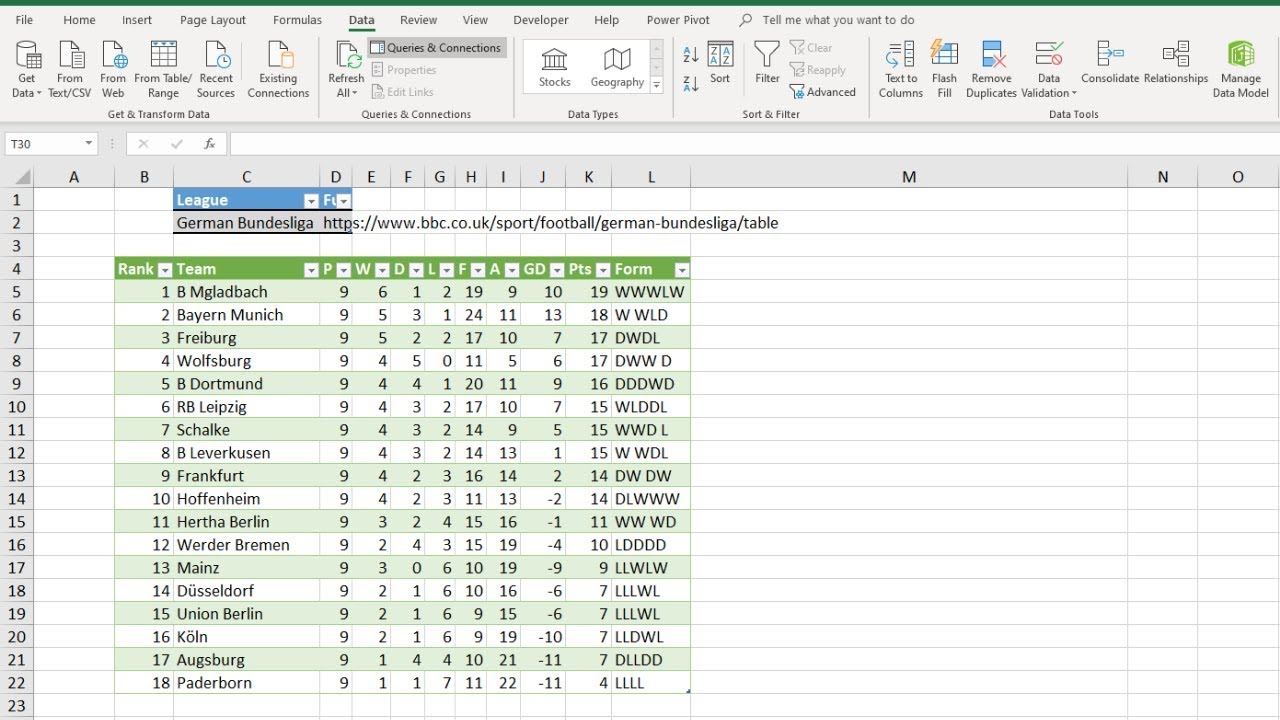Open the Form column filter dropdown

coord(682,270)
